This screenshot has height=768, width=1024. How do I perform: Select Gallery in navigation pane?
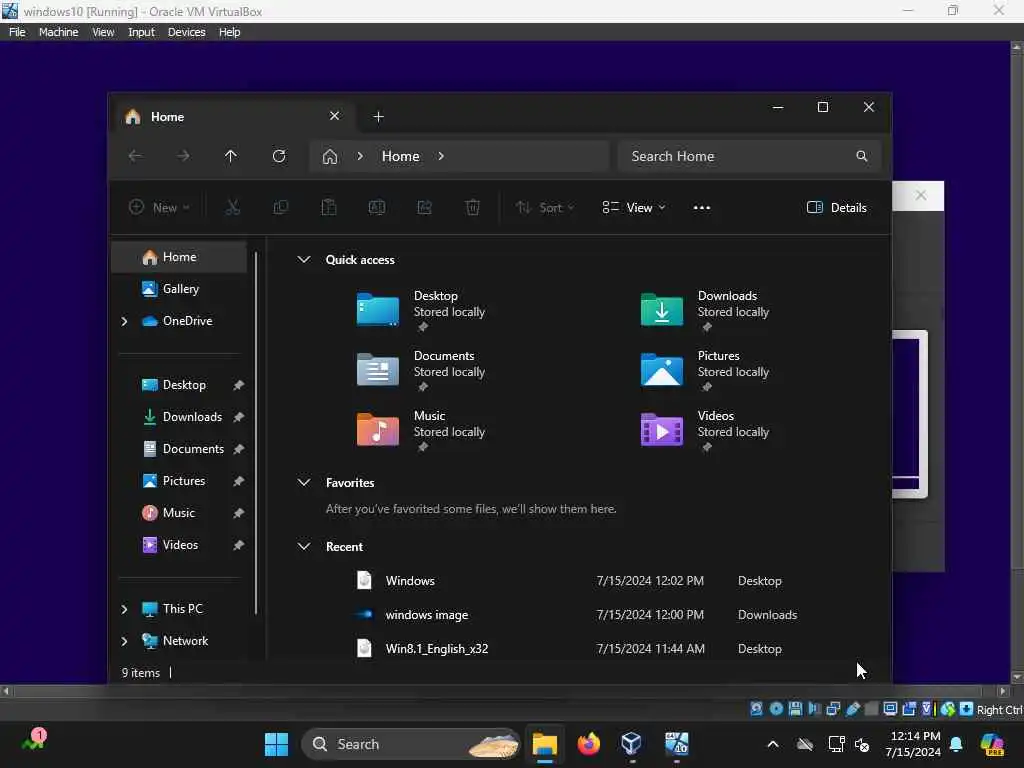pos(180,289)
